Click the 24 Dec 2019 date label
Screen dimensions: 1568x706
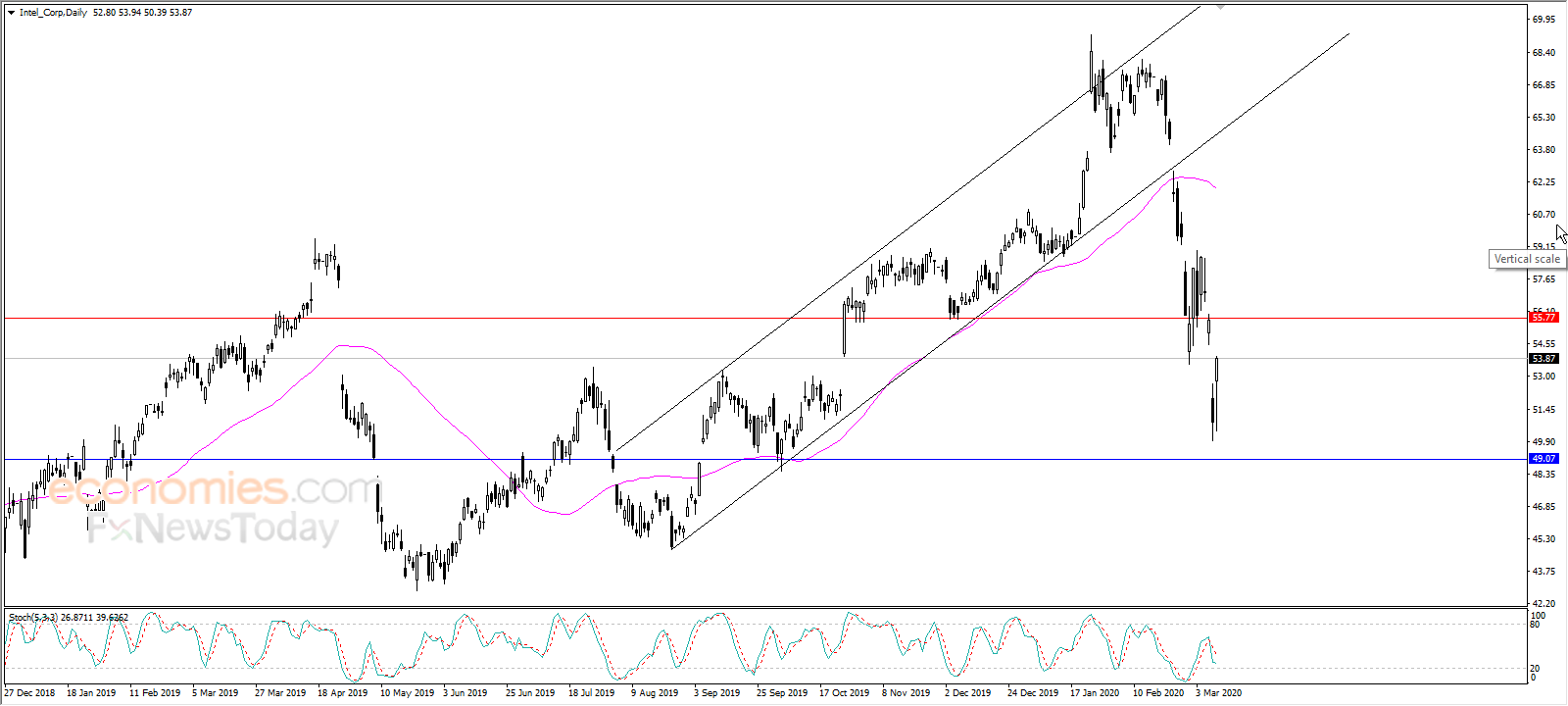point(1033,693)
